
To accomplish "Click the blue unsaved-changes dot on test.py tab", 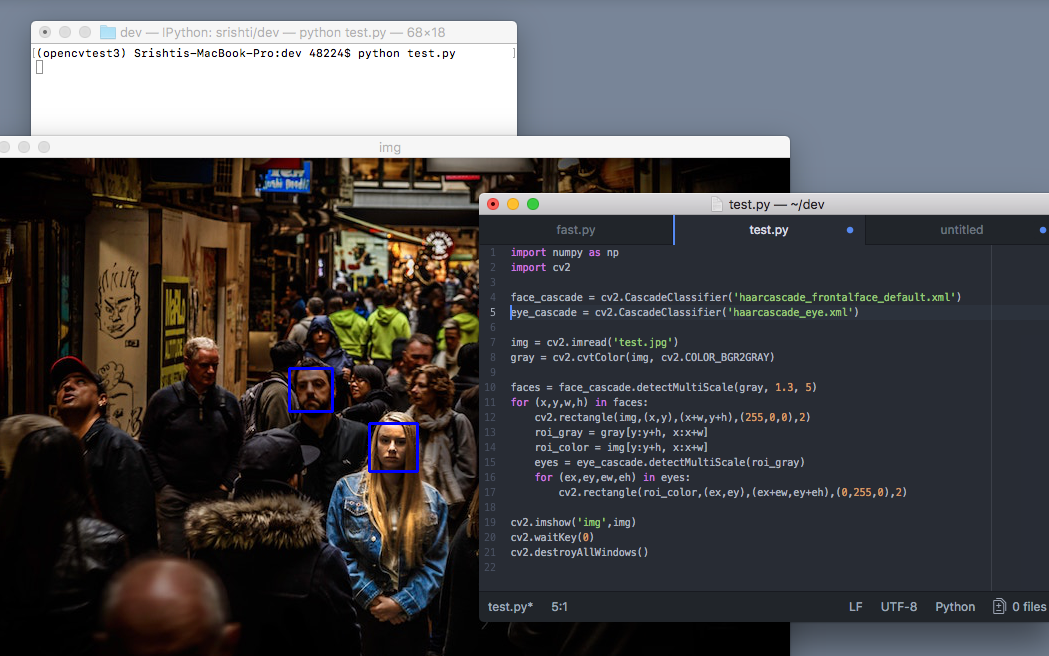I will pos(849,230).
